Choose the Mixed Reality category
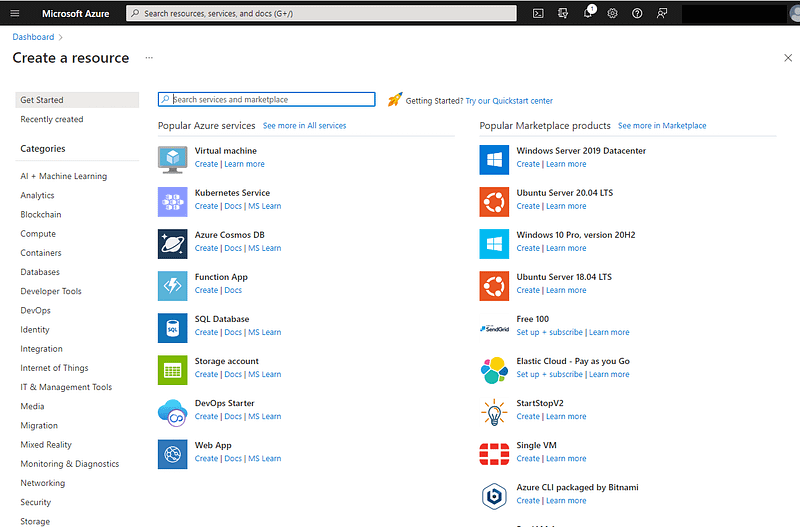The image size is (800, 527). 46,445
